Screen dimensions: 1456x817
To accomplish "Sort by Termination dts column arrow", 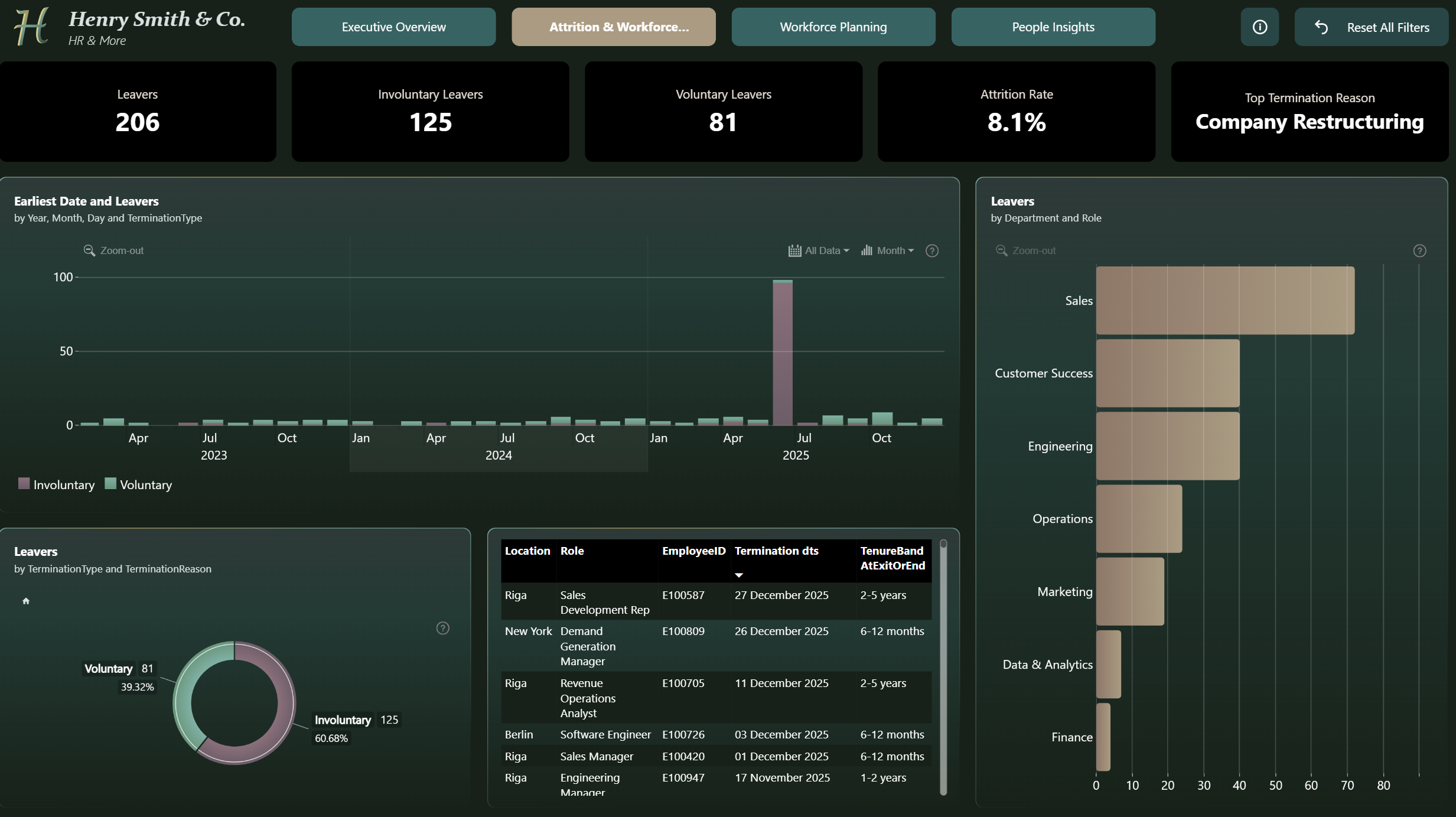I will [x=738, y=575].
